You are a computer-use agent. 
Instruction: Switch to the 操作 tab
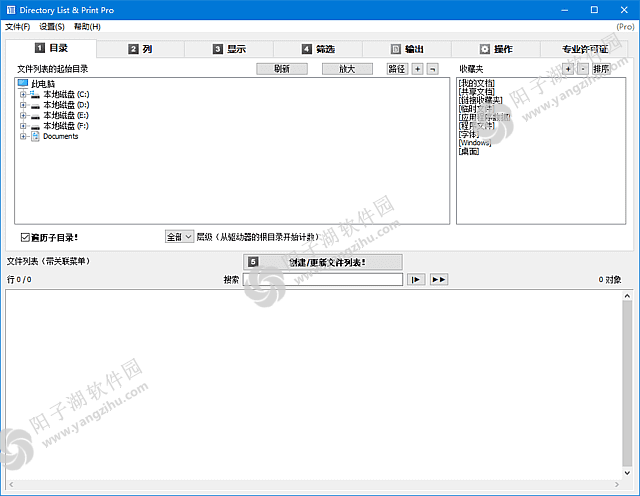(x=496, y=49)
